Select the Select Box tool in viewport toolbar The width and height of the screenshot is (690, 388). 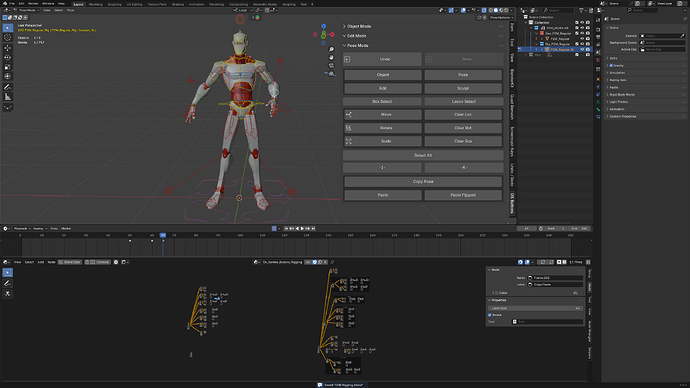coord(7,28)
